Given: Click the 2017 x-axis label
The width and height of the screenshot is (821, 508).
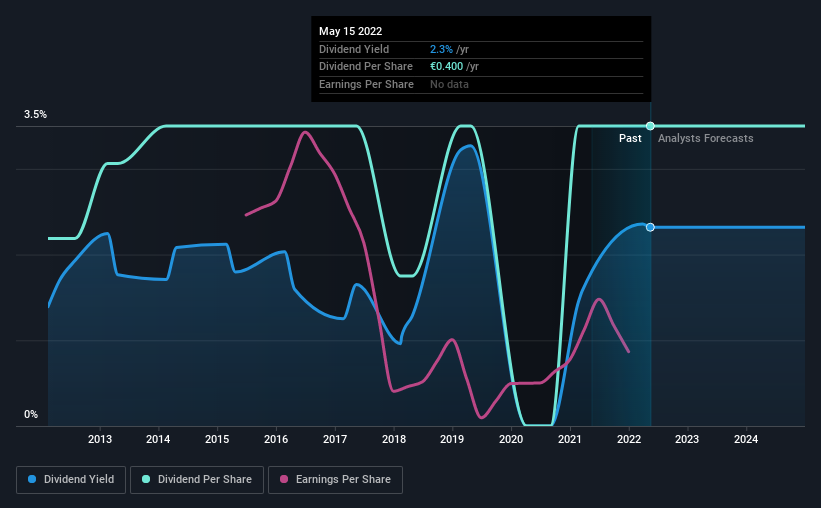Looking at the screenshot, I should pyautogui.click(x=335, y=439).
